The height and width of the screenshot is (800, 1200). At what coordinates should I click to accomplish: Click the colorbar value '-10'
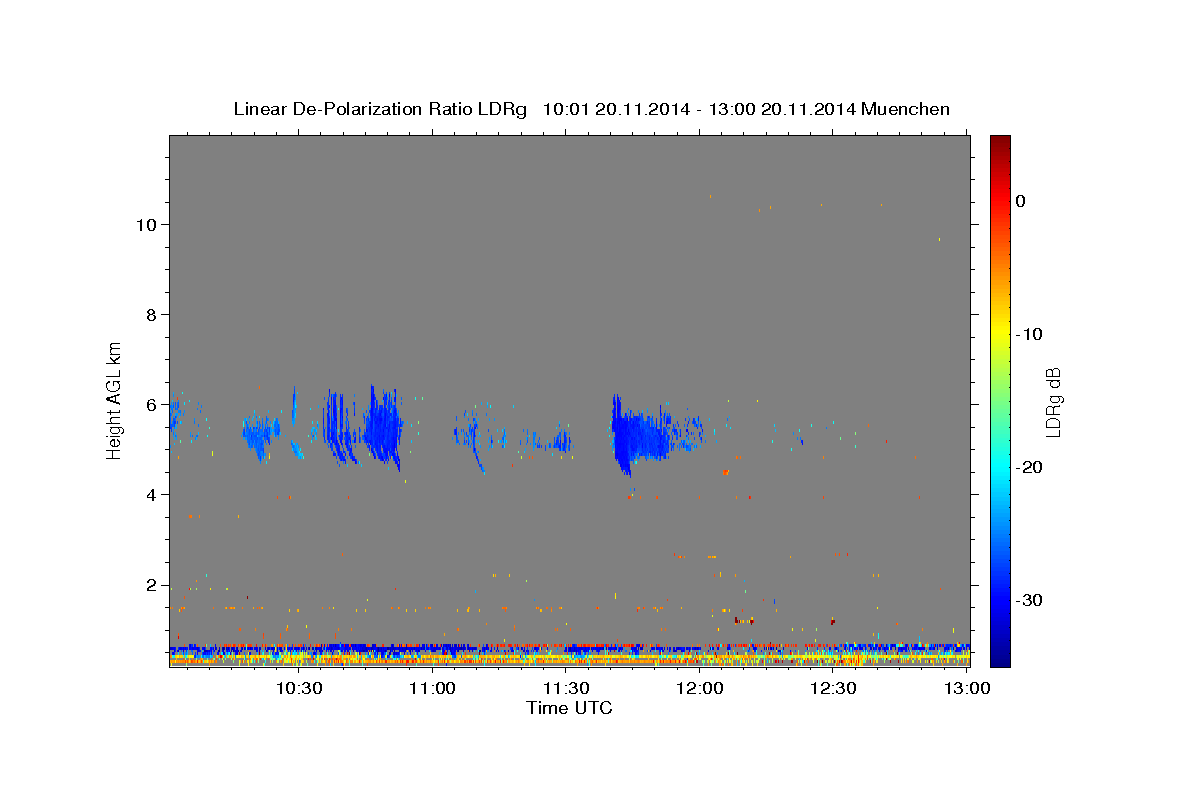click(1029, 334)
